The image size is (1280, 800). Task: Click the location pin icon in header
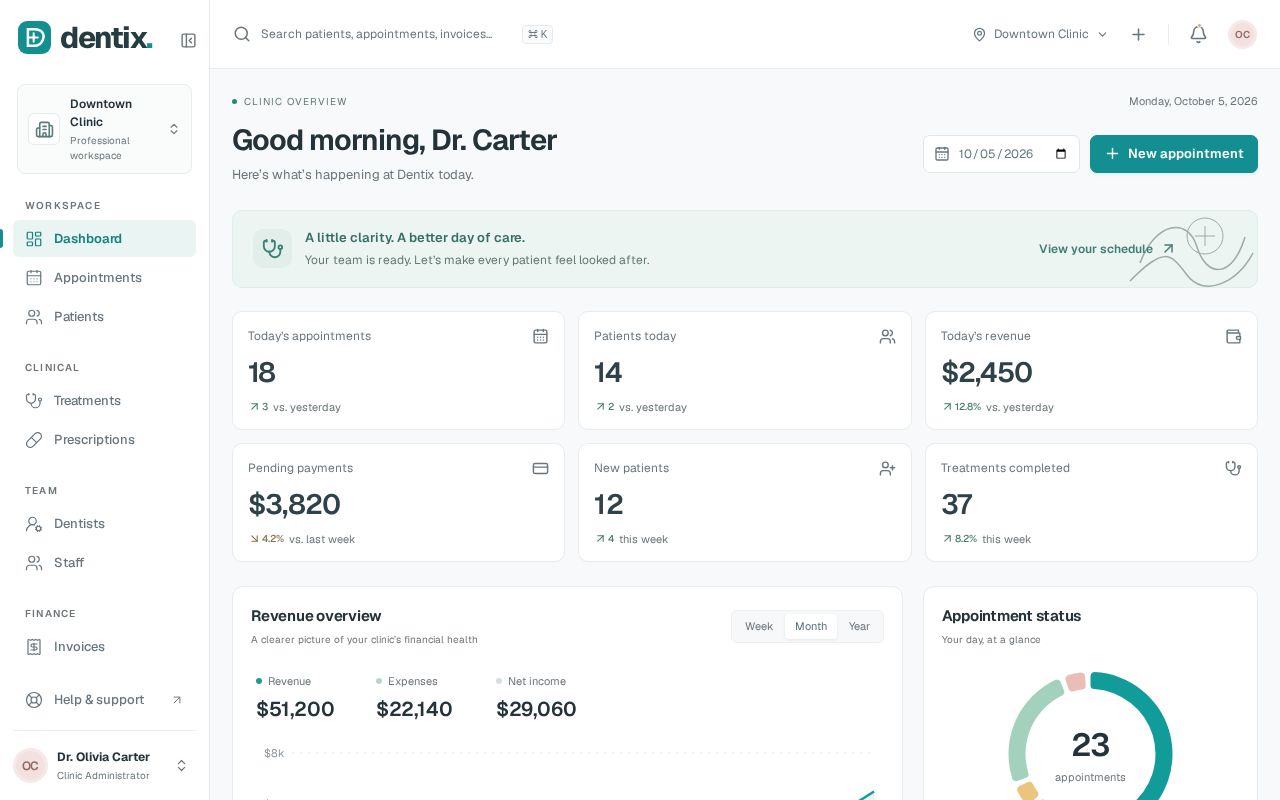(979, 34)
